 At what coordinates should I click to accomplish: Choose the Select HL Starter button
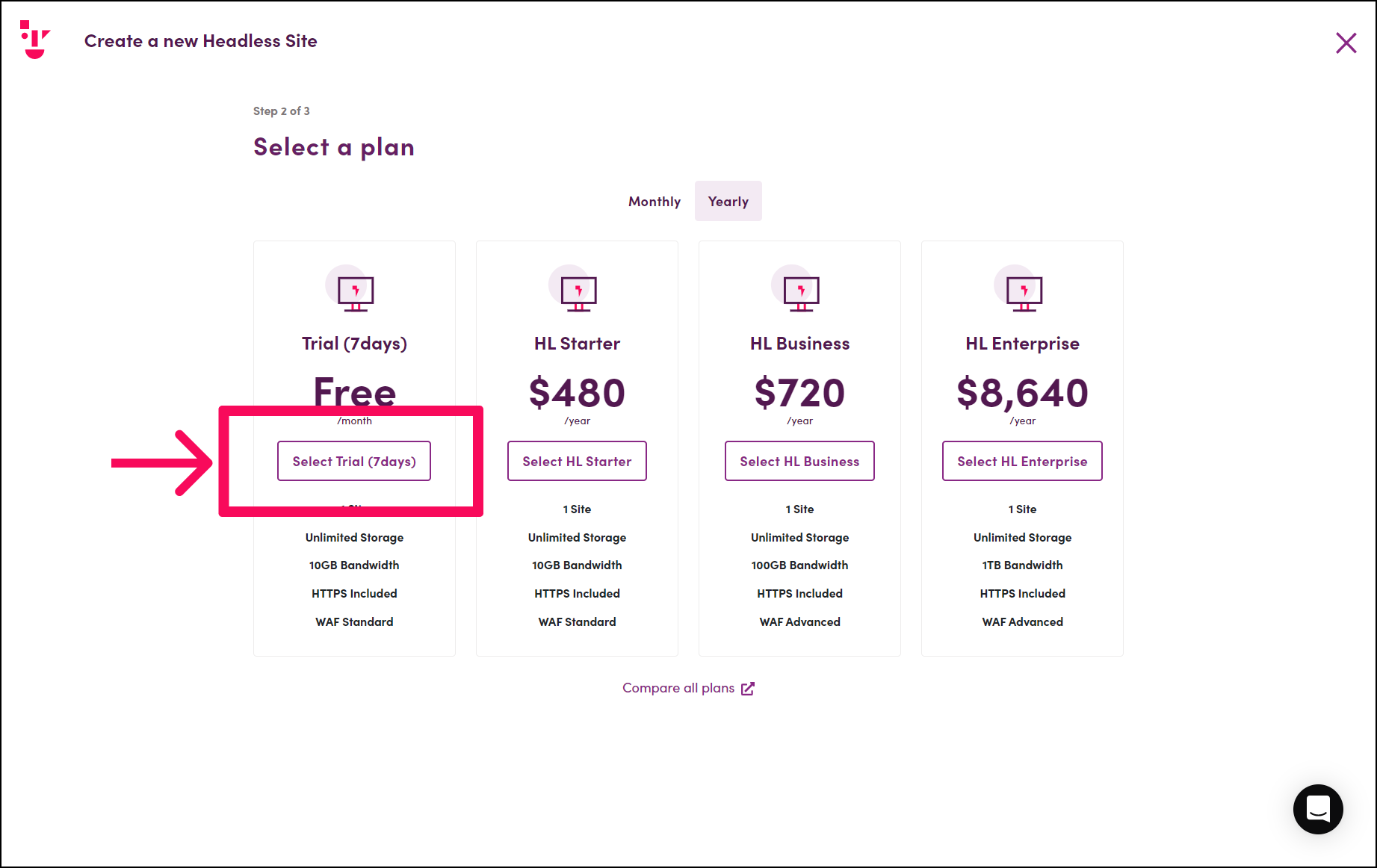[577, 461]
